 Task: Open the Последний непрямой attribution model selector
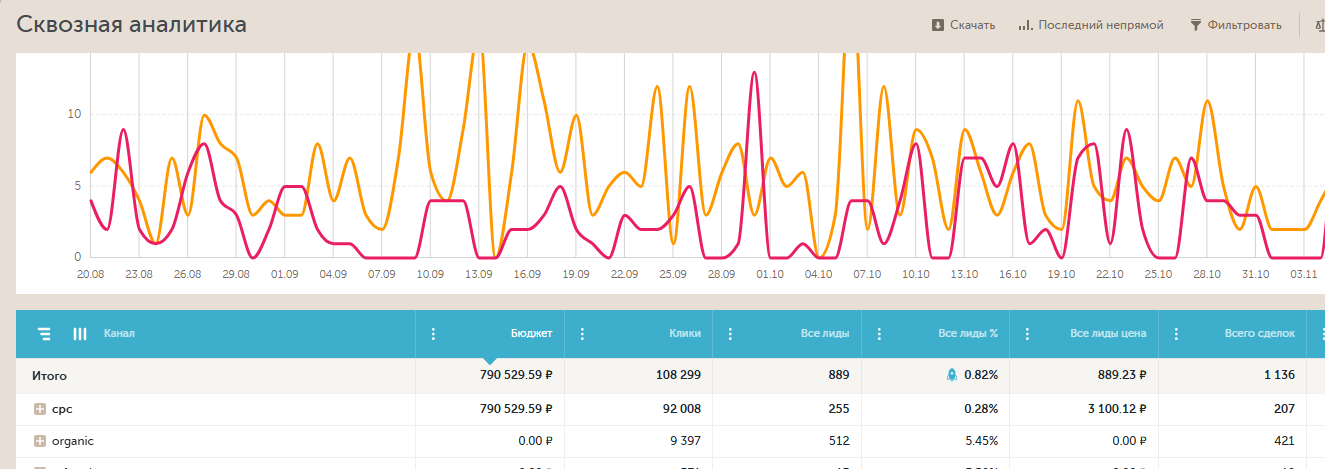click(x=1091, y=25)
